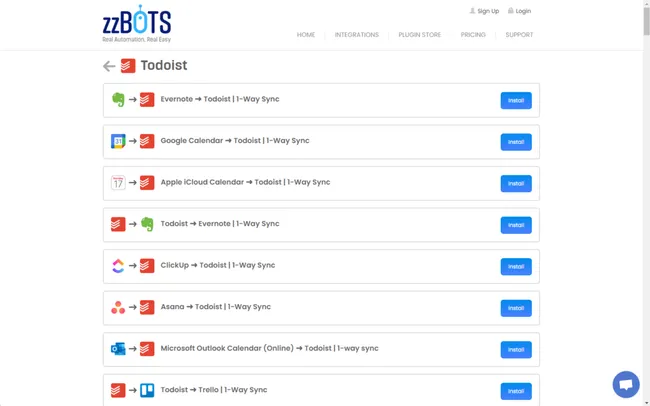The image size is (650, 406).
Task: Go back using the left arrow icon
Action: (x=109, y=66)
